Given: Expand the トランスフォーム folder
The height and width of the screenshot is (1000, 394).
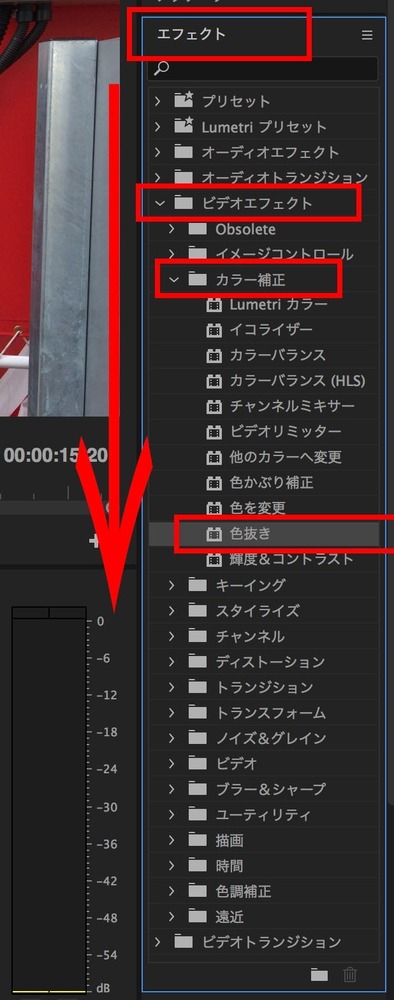Looking at the screenshot, I should [172, 712].
